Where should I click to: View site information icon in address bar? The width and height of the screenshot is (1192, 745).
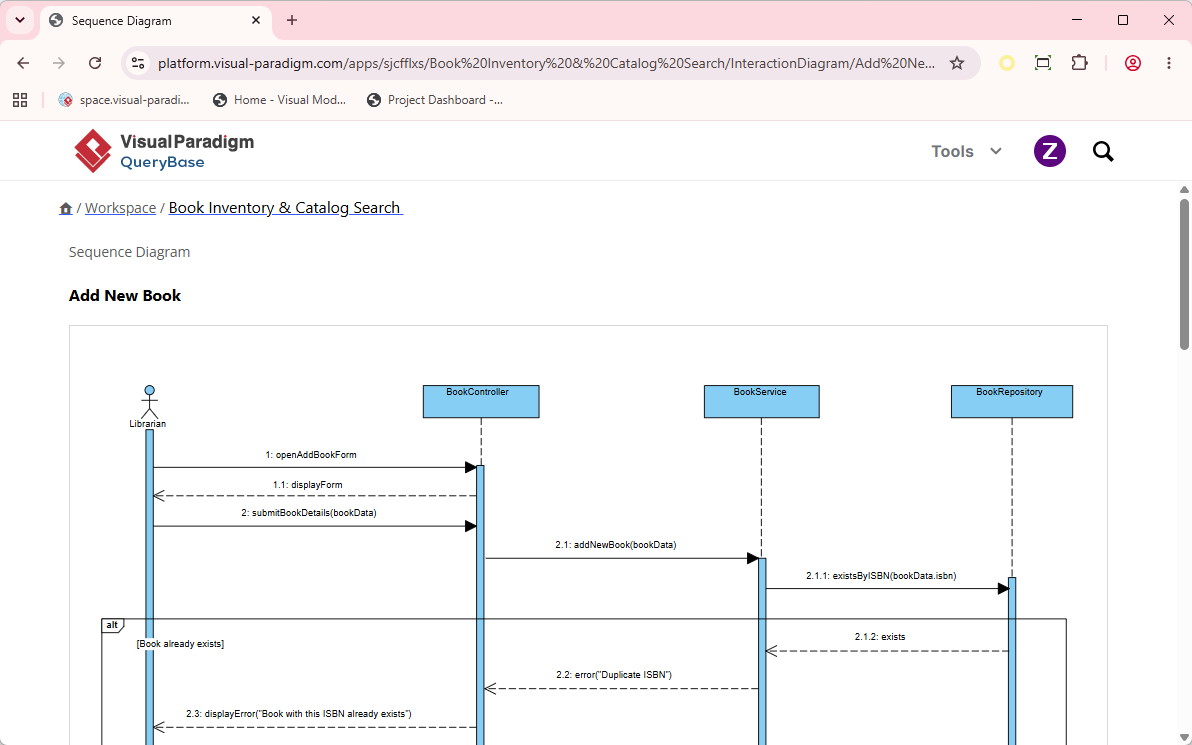coord(138,63)
